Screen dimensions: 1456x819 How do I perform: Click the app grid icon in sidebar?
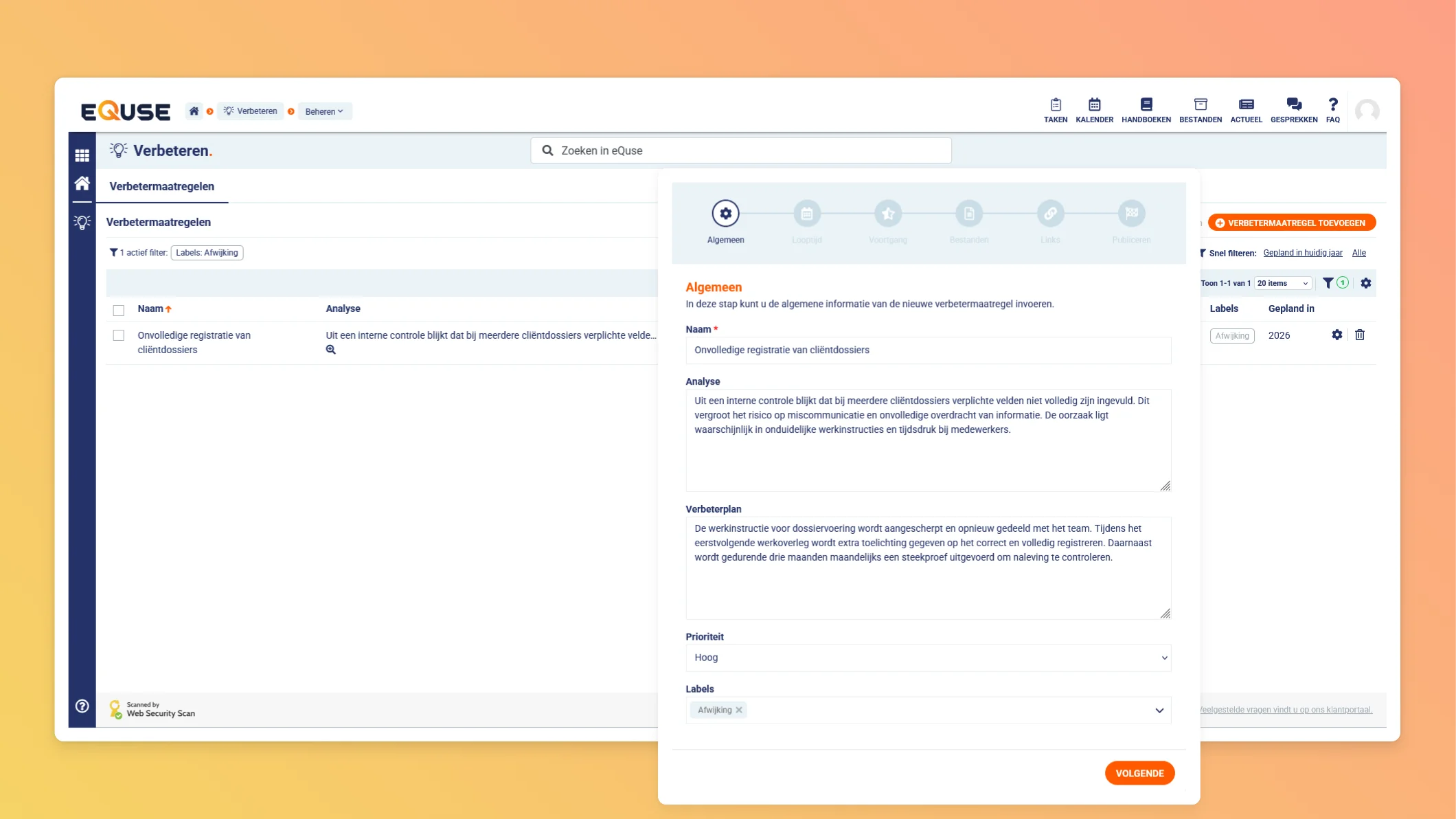[x=82, y=155]
